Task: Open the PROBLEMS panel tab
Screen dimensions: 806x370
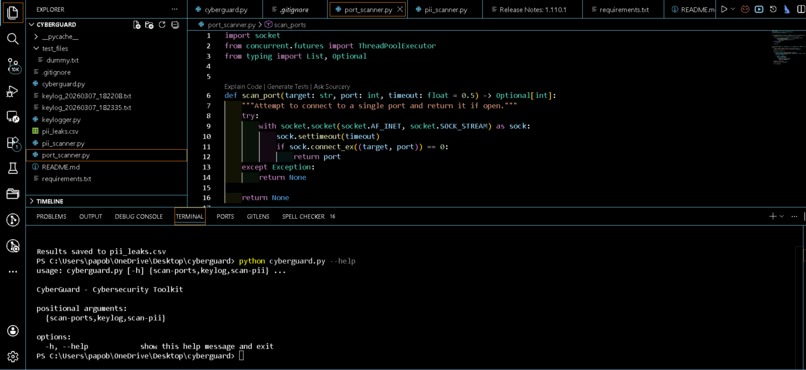Action: [51, 216]
